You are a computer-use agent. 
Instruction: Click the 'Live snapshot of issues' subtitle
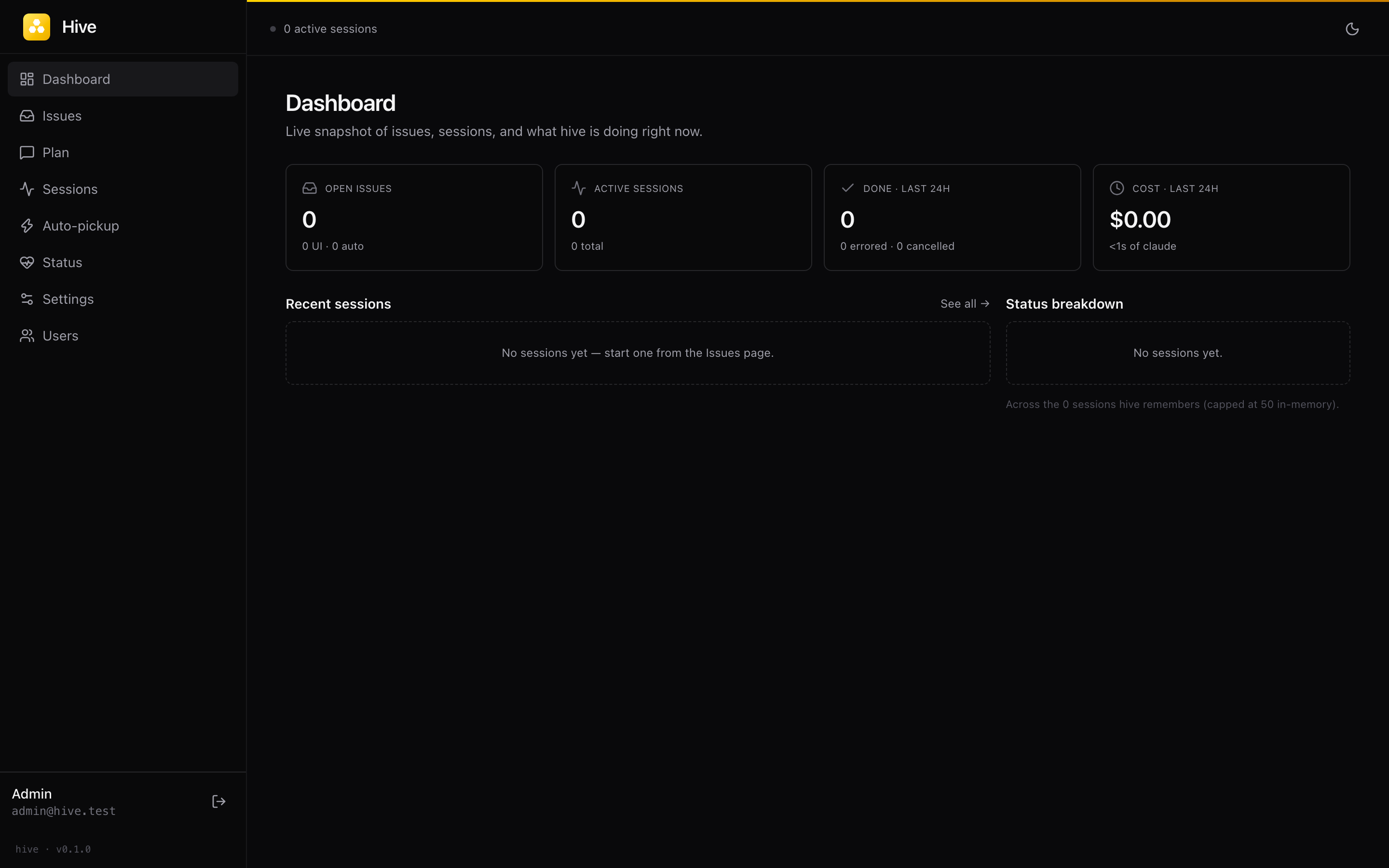point(493,132)
